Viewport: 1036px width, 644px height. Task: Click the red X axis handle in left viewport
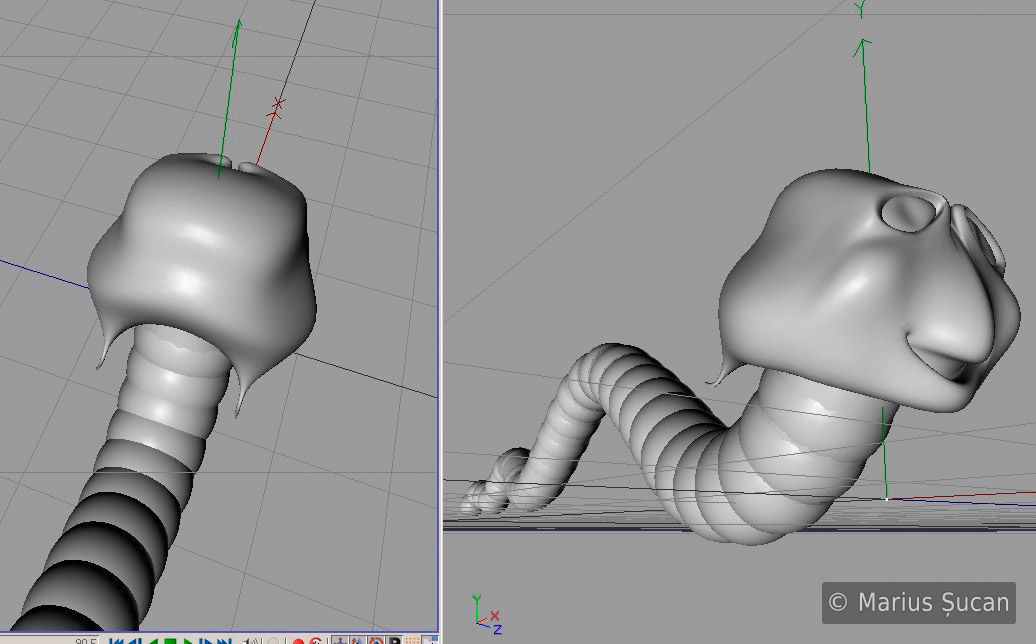coord(277,104)
